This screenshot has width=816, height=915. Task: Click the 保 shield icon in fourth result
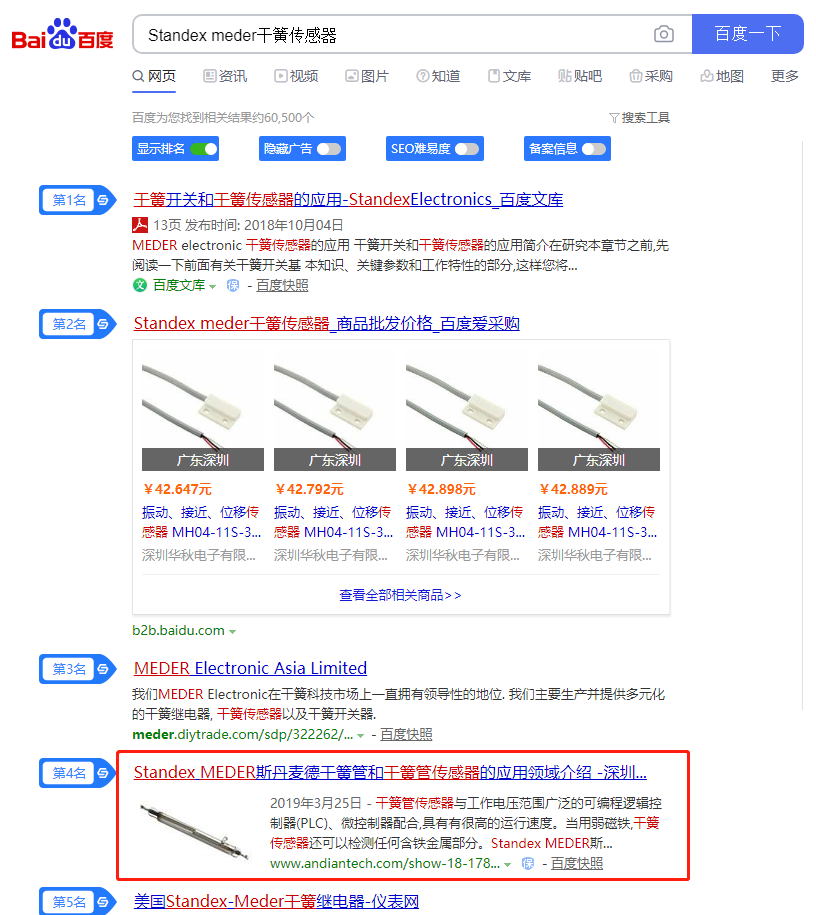coord(528,864)
